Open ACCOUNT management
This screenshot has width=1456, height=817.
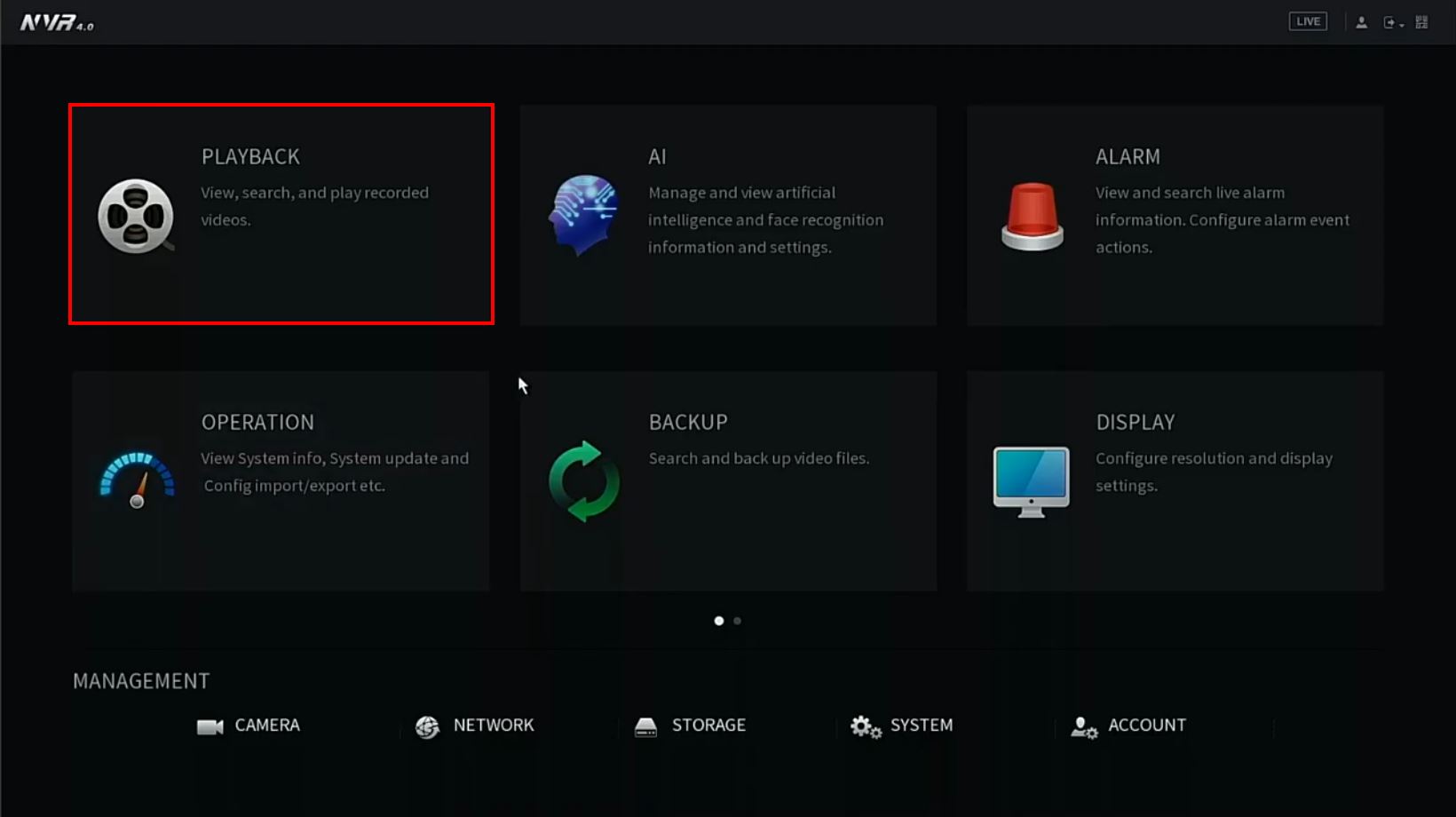pos(1147,726)
